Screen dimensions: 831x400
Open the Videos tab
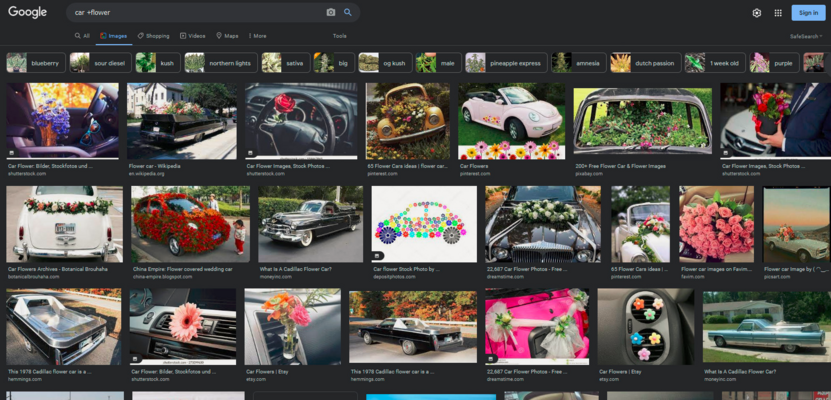(192, 36)
